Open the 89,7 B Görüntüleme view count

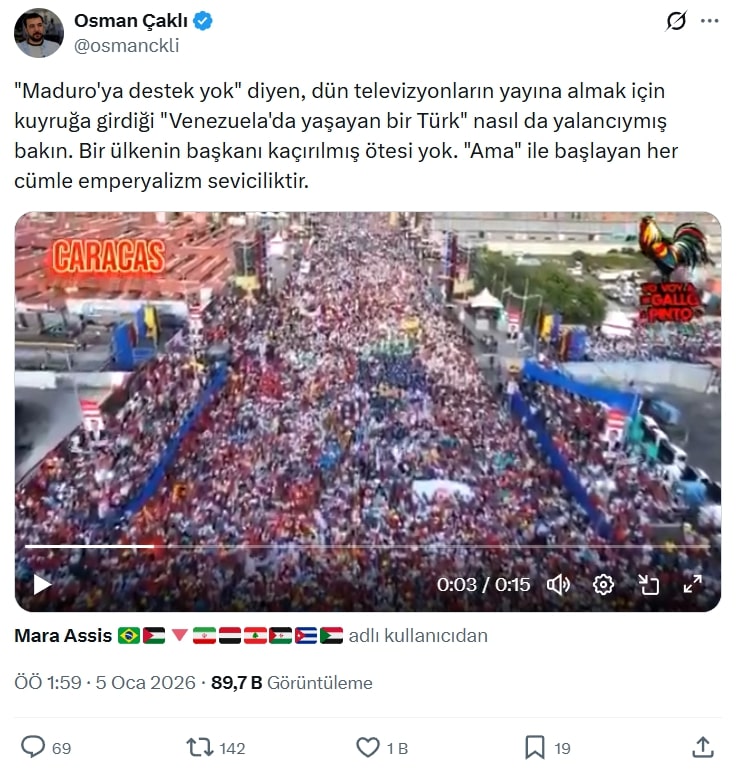(x=292, y=683)
